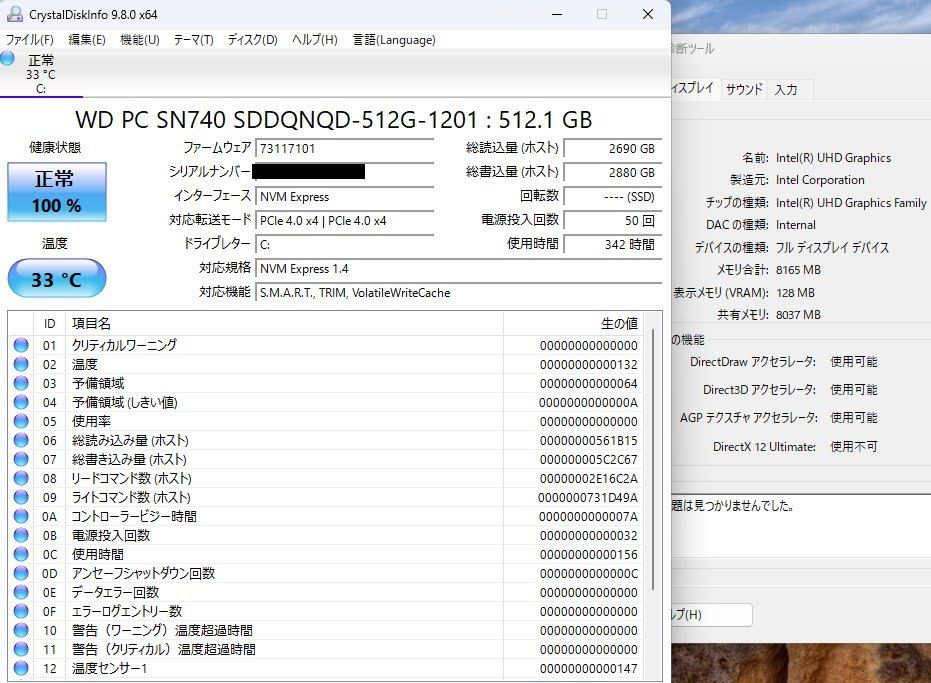Switch to the ディスプレイ tab in diagnostic tool
The image size is (931, 683).
694,88
